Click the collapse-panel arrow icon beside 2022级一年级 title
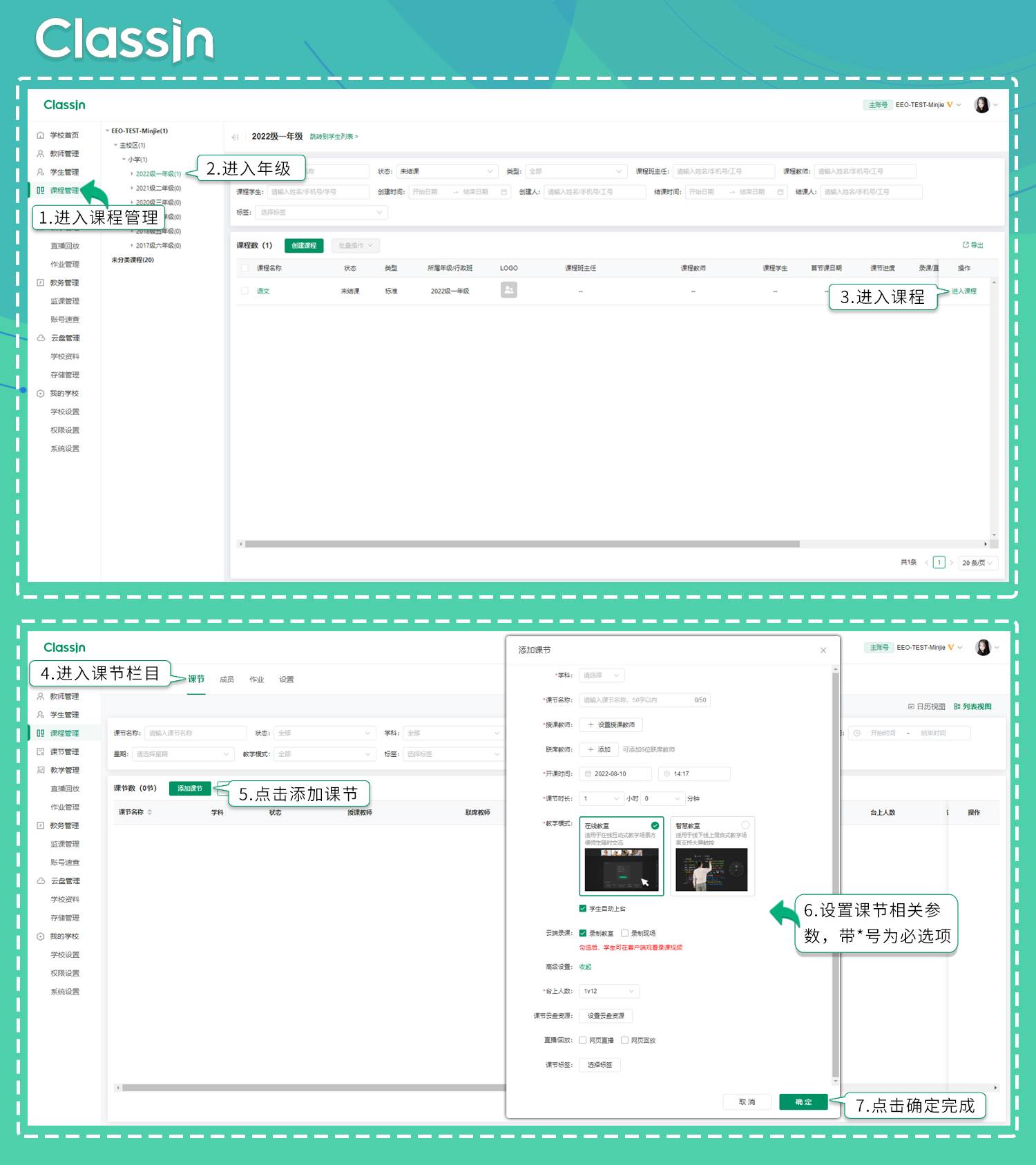 tap(236, 137)
